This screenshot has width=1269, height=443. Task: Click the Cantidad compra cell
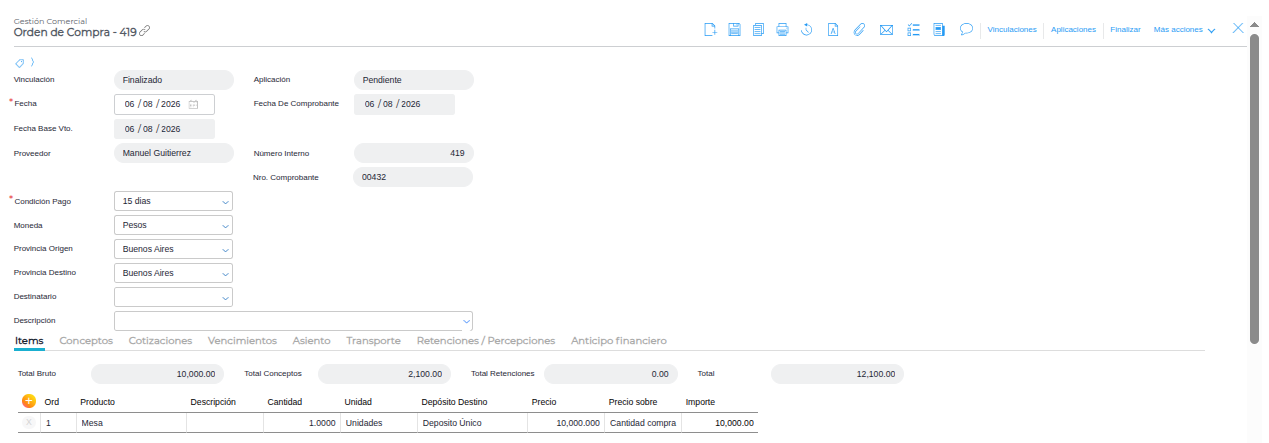point(643,423)
